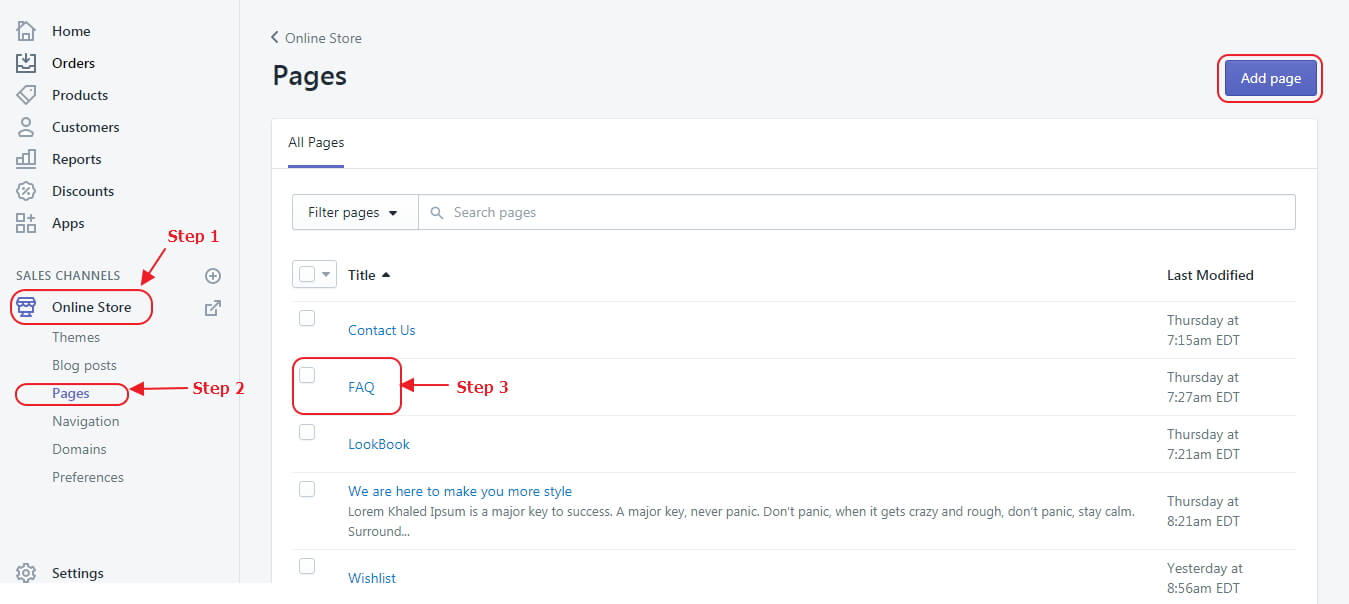Check the Contact Us page checkbox

click(x=307, y=318)
